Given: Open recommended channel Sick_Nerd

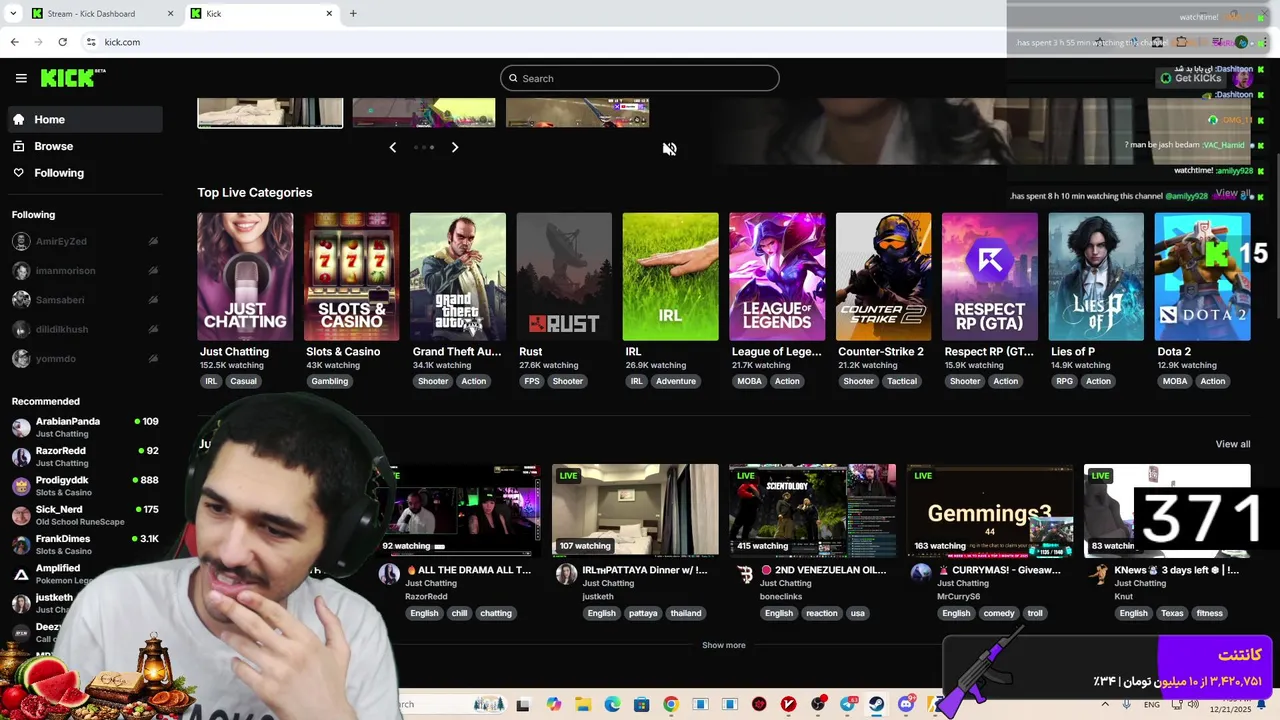Looking at the screenshot, I should [85, 515].
